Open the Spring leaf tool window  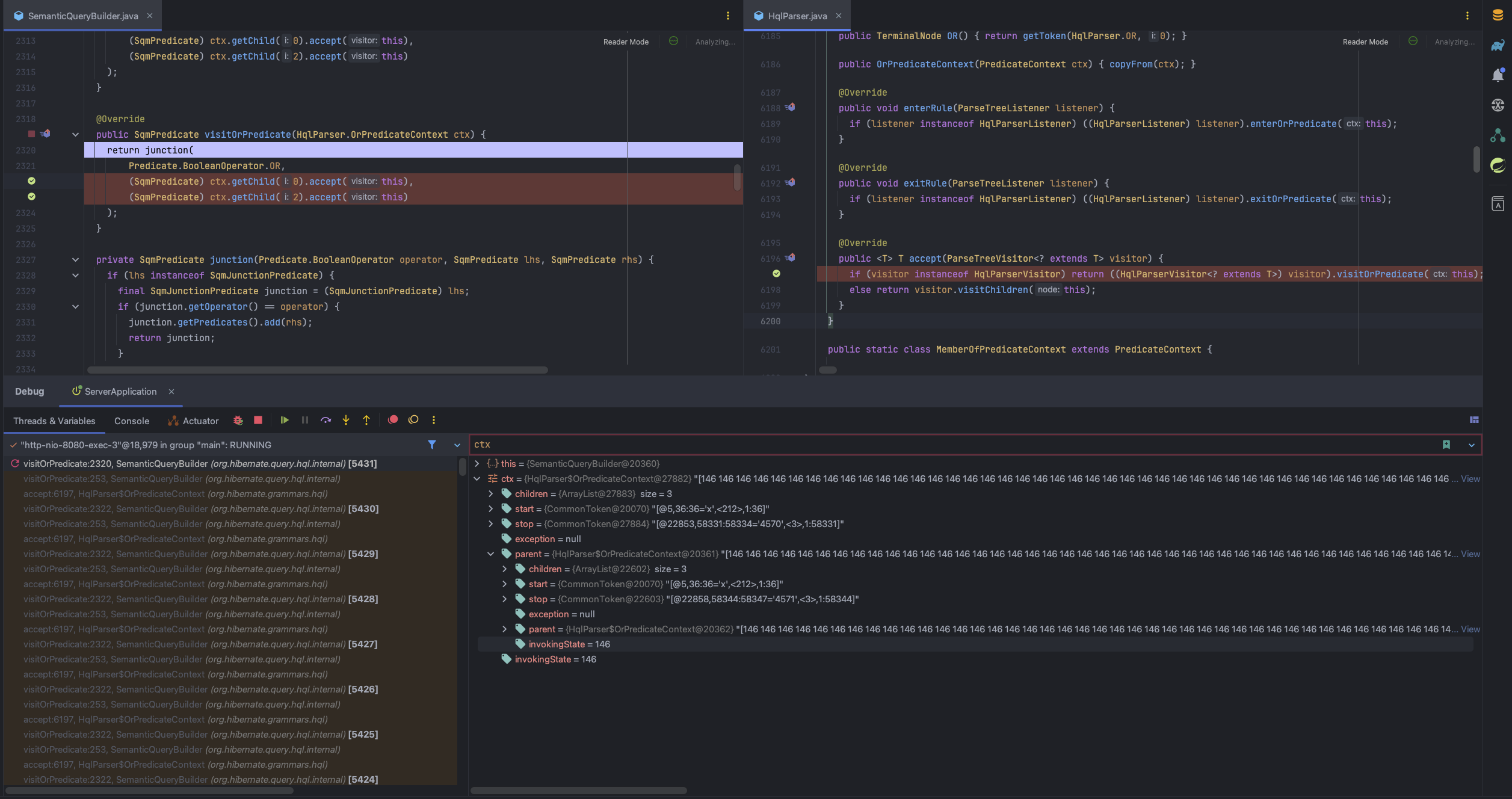(x=1498, y=165)
